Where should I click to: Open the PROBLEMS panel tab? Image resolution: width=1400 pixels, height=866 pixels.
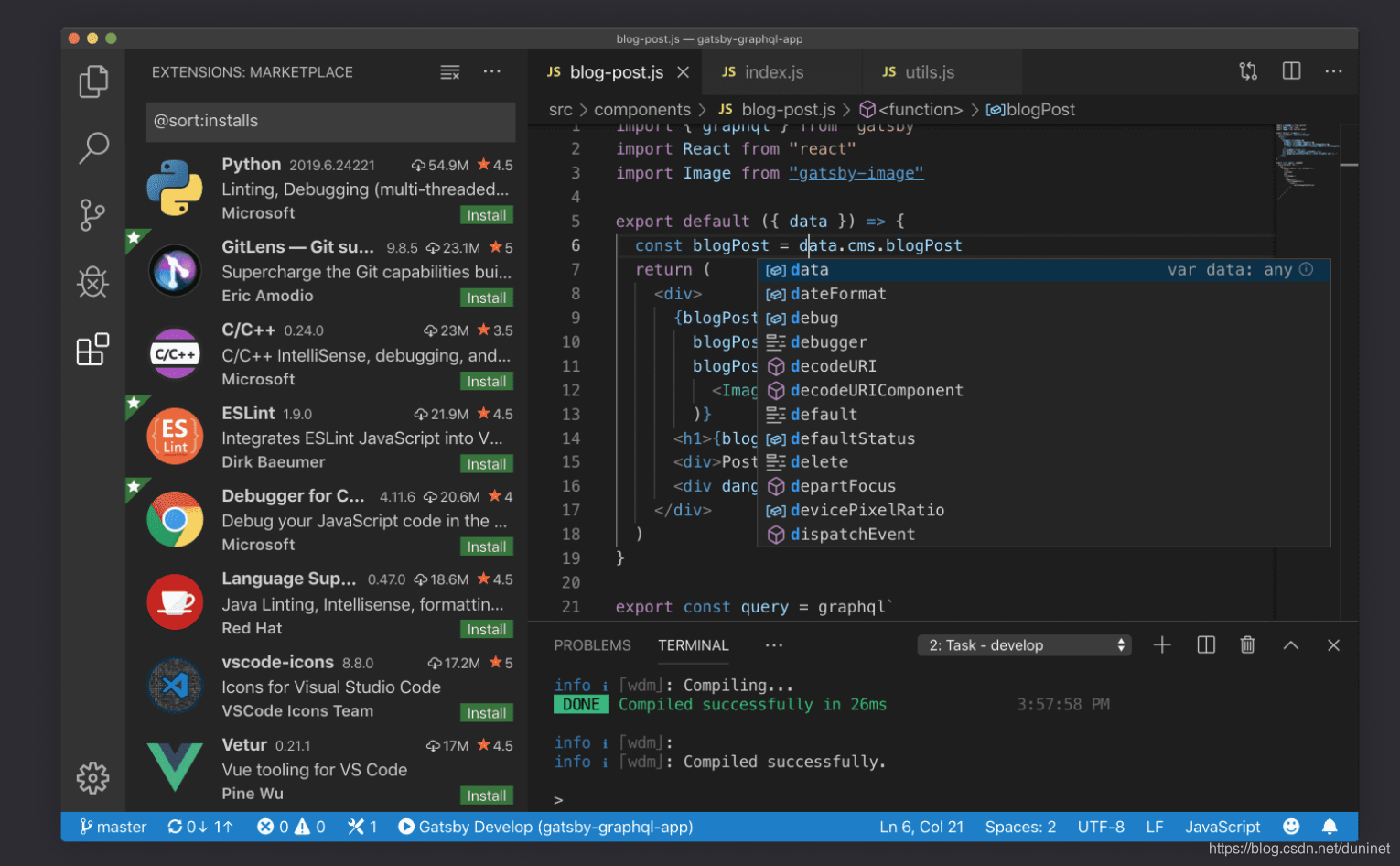[x=592, y=645]
